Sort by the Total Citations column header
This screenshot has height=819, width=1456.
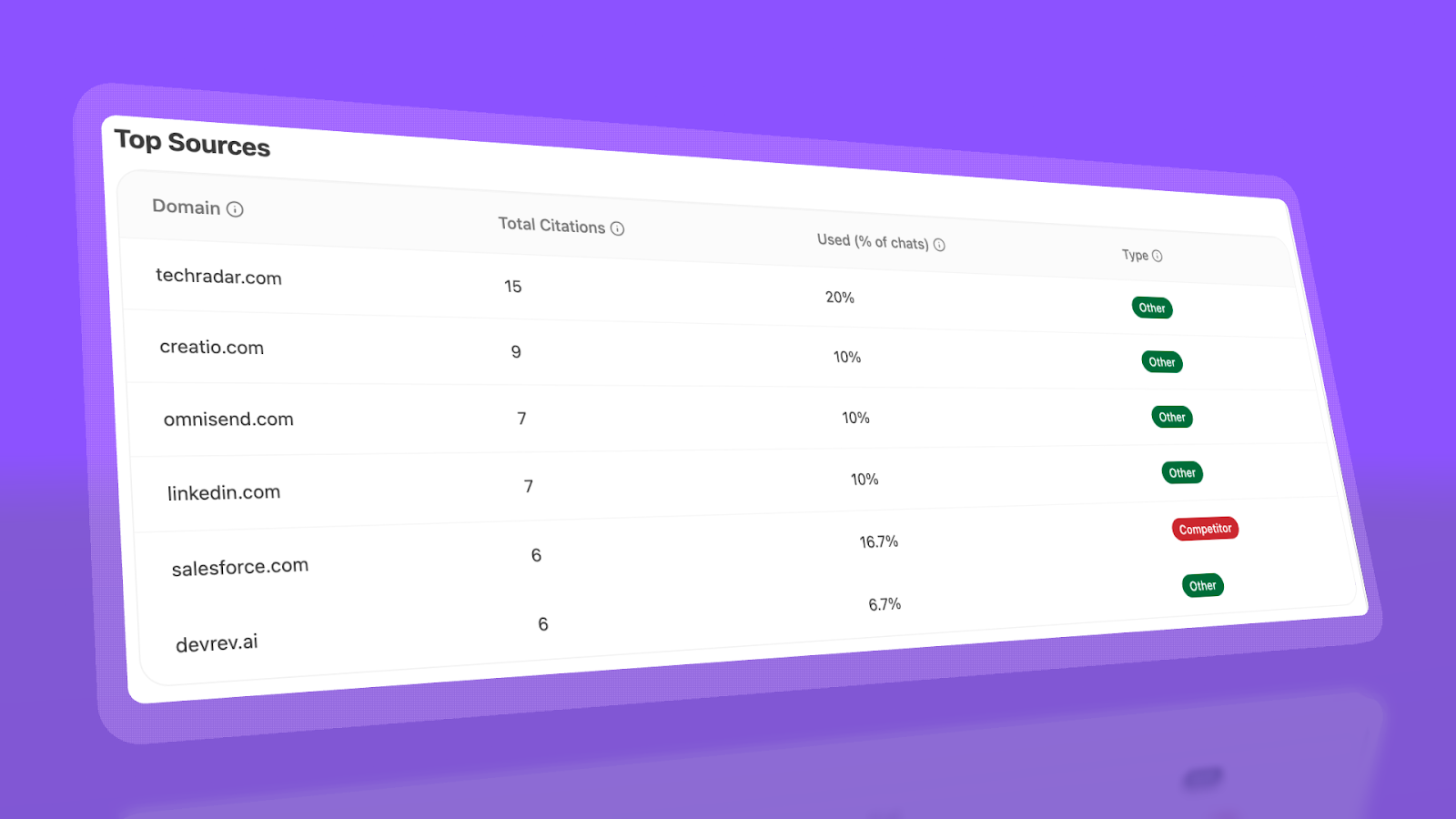[x=551, y=226]
